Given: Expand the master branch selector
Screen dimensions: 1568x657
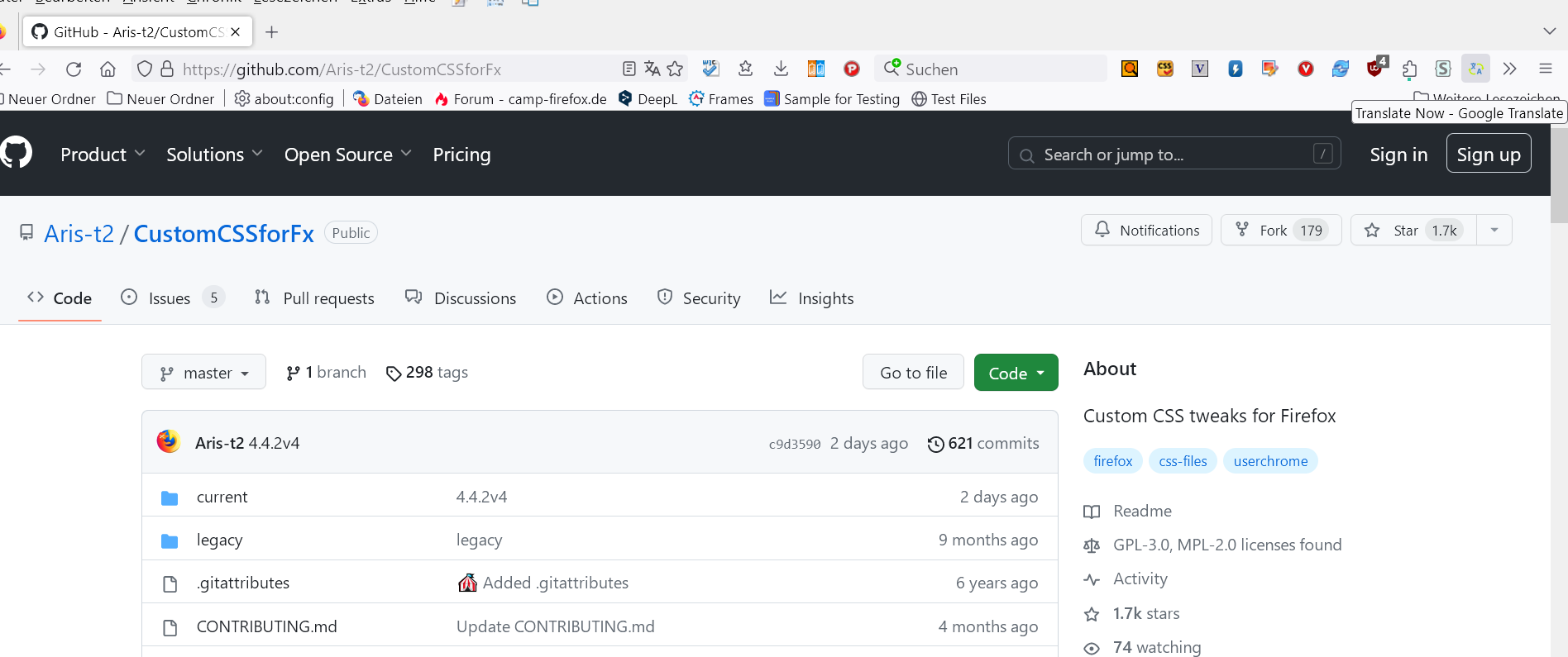Looking at the screenshot, I should coord(203,373).
